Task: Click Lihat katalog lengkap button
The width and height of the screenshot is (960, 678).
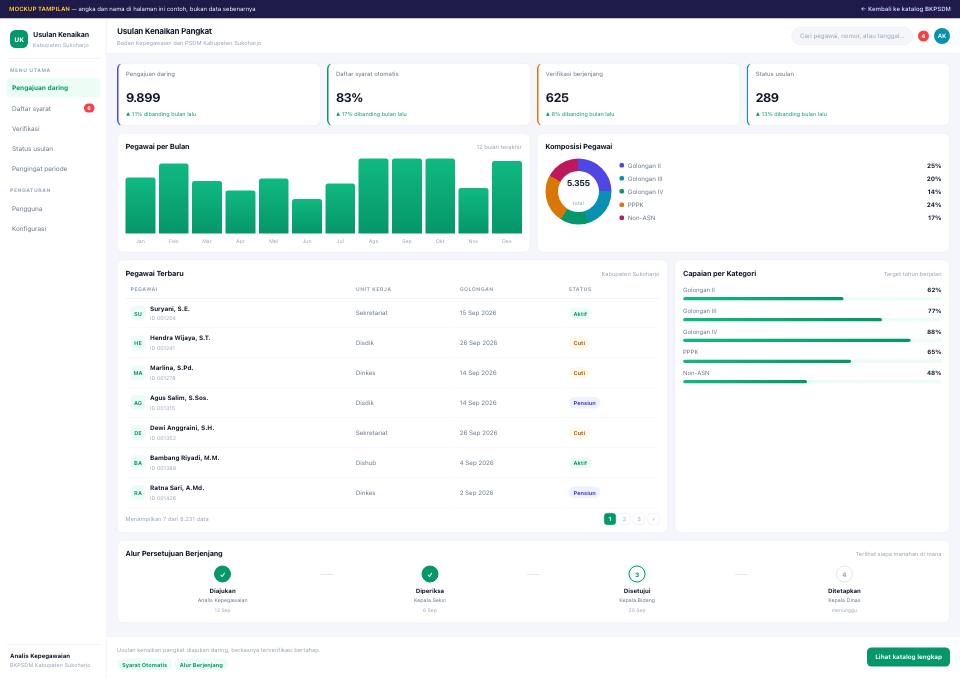Action: click(x=908, y=657)
